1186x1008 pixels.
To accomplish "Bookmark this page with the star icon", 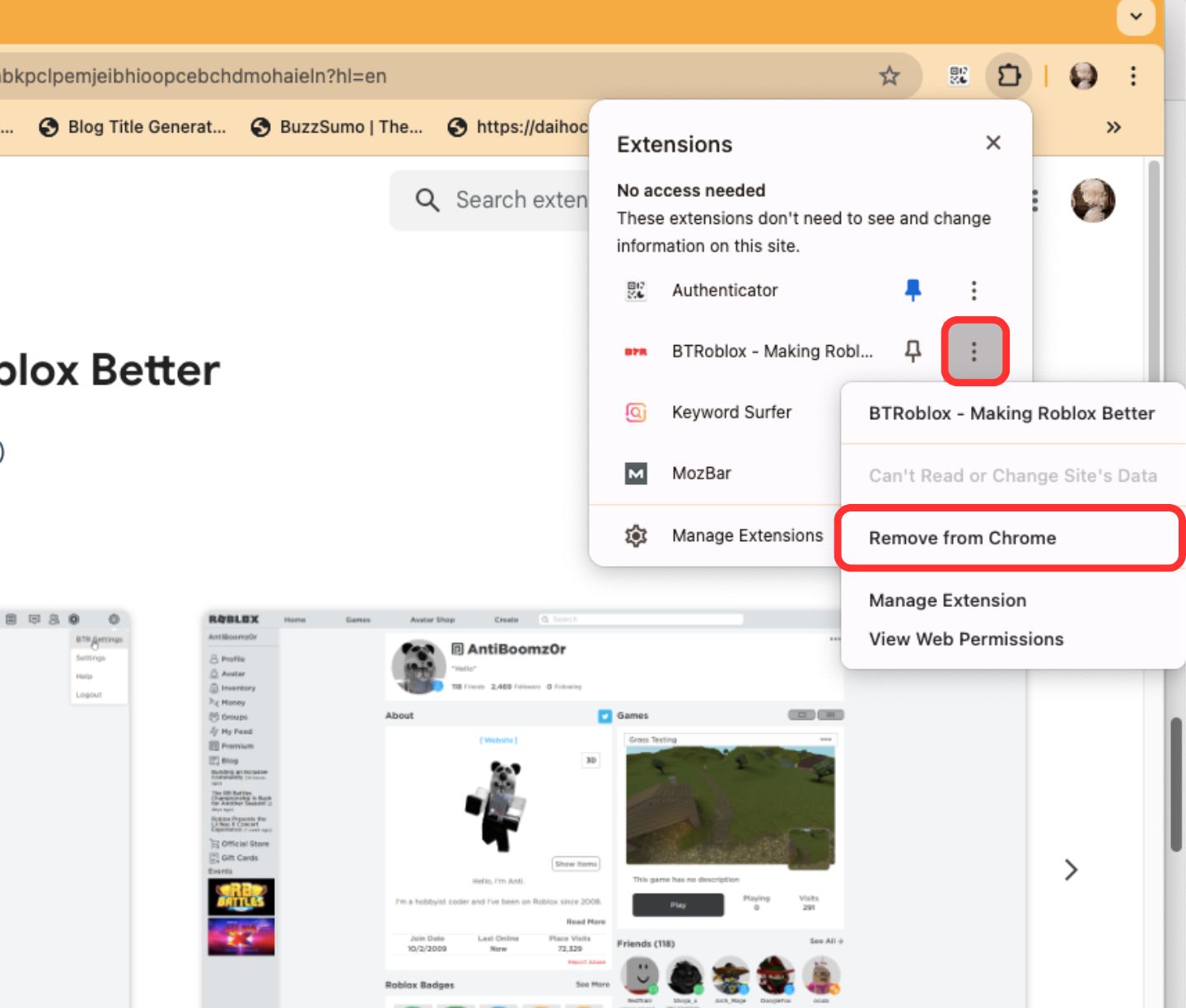I will (x=889, y=77).
